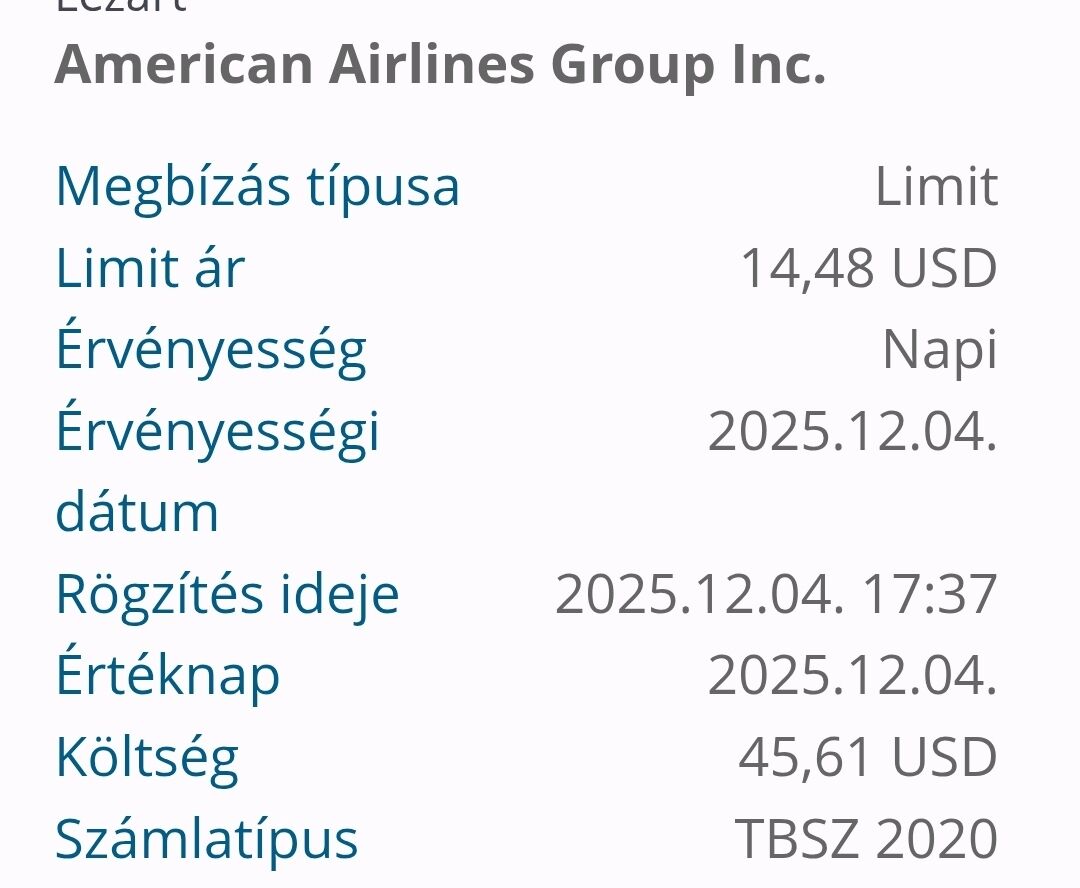Screen dimensions: 1080x888
Task: Click the Értéknap label
Action: click(x=167, y=676)
